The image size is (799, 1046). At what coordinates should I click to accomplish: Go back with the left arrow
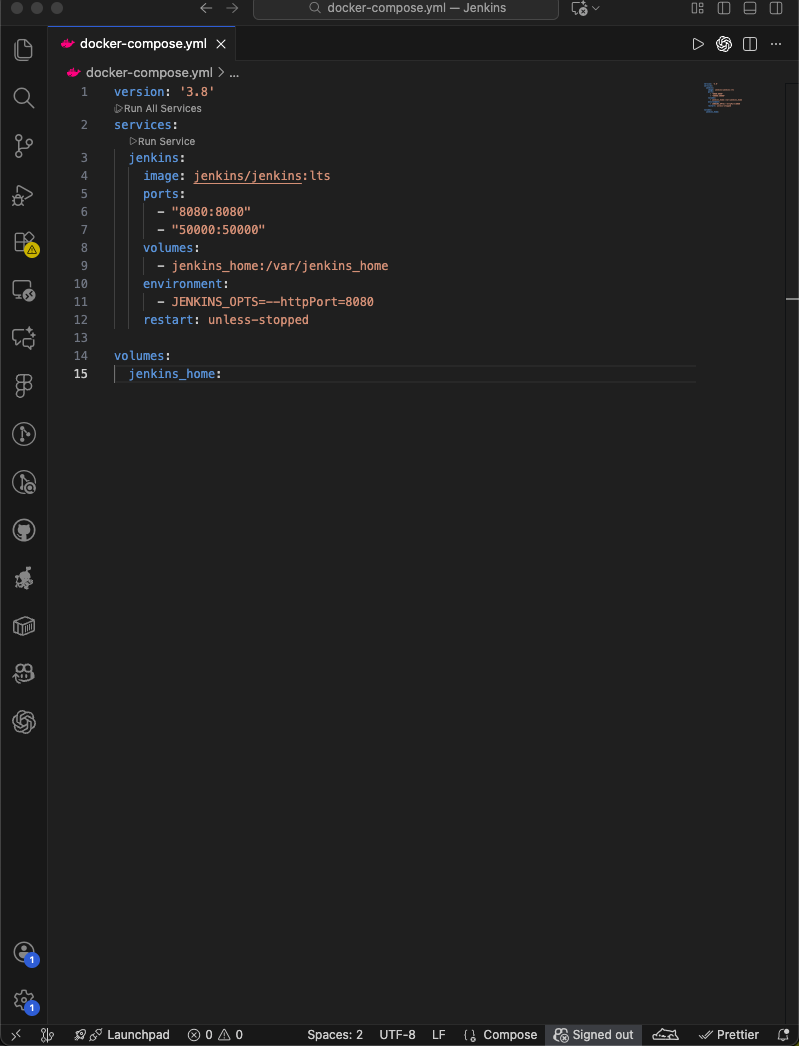206,8
